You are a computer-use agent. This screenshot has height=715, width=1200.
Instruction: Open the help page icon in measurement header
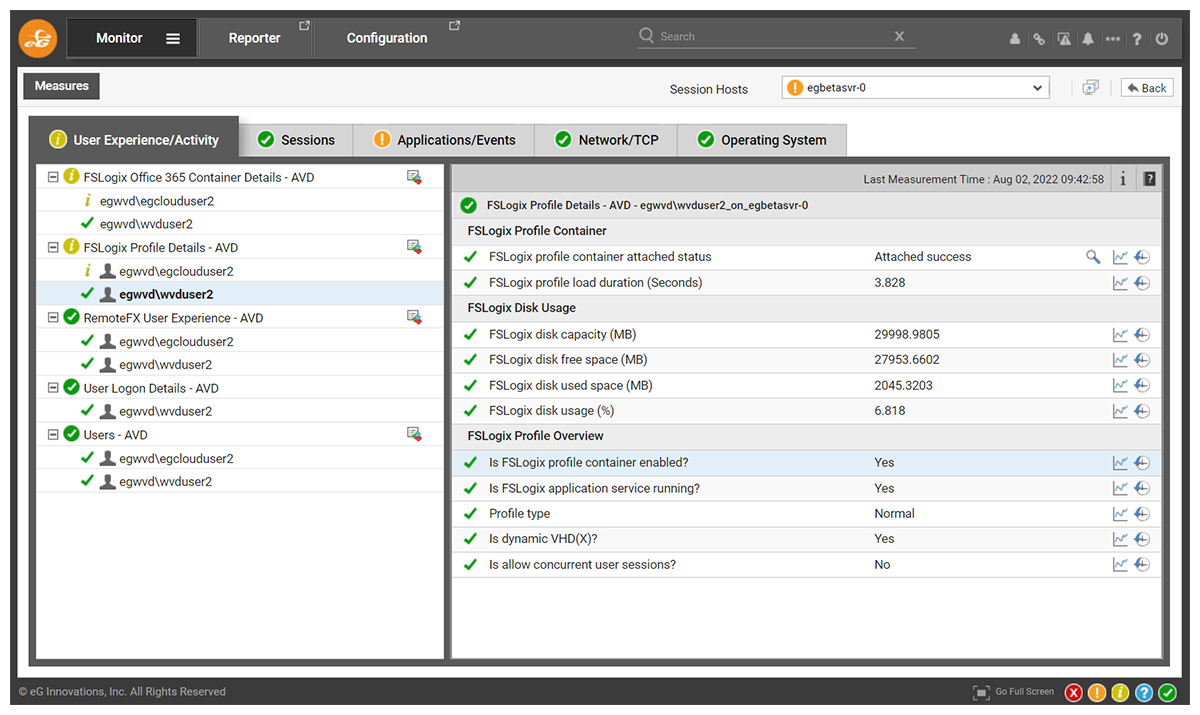coord(1149,179)
